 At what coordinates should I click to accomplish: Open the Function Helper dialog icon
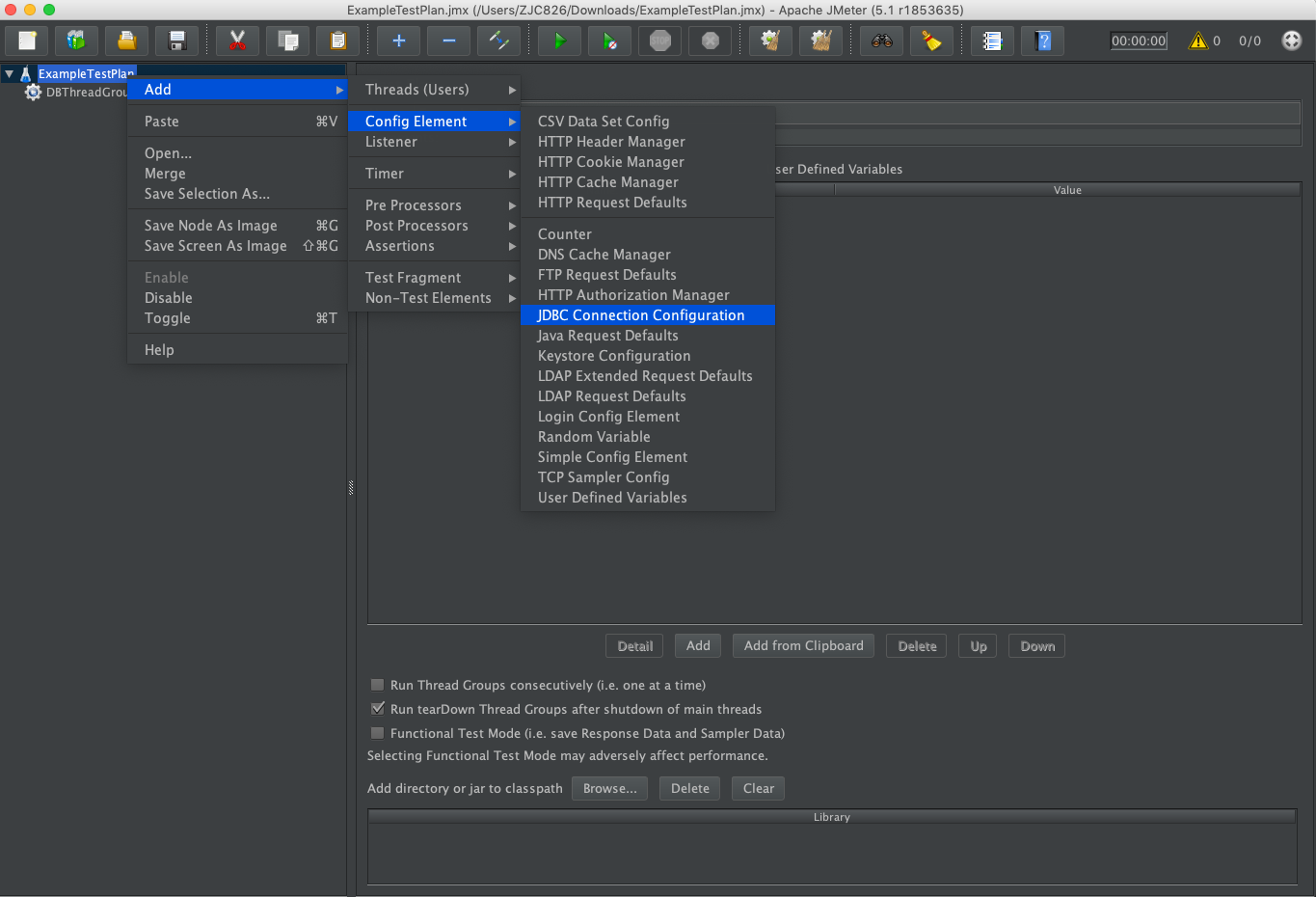pos(992,41)
